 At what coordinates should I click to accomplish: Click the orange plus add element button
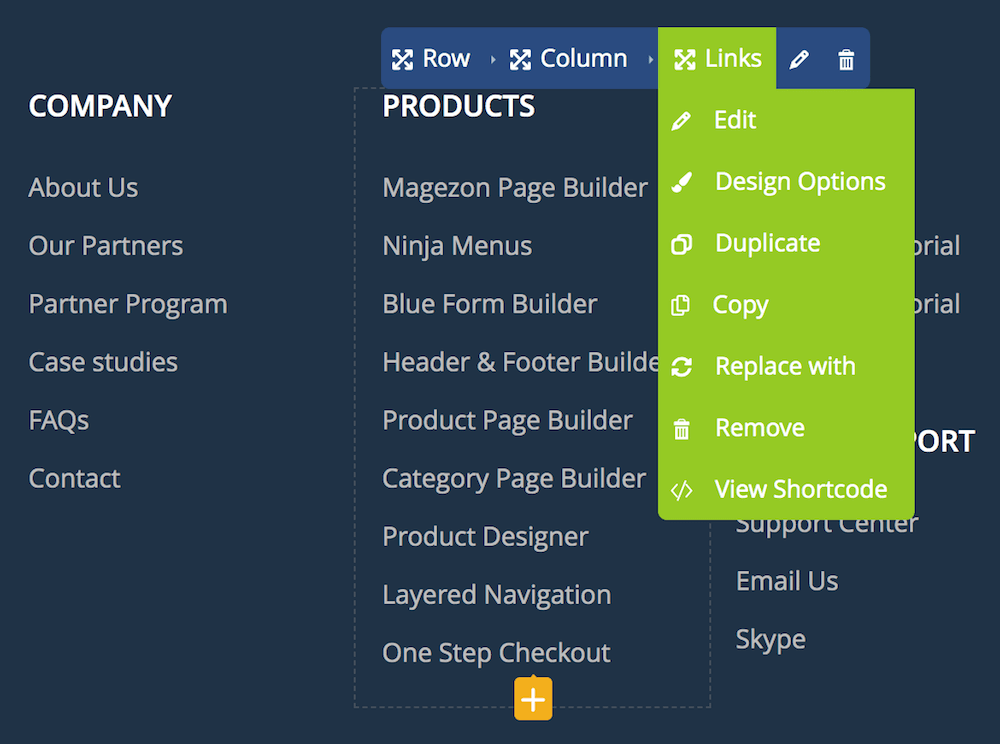533,698
